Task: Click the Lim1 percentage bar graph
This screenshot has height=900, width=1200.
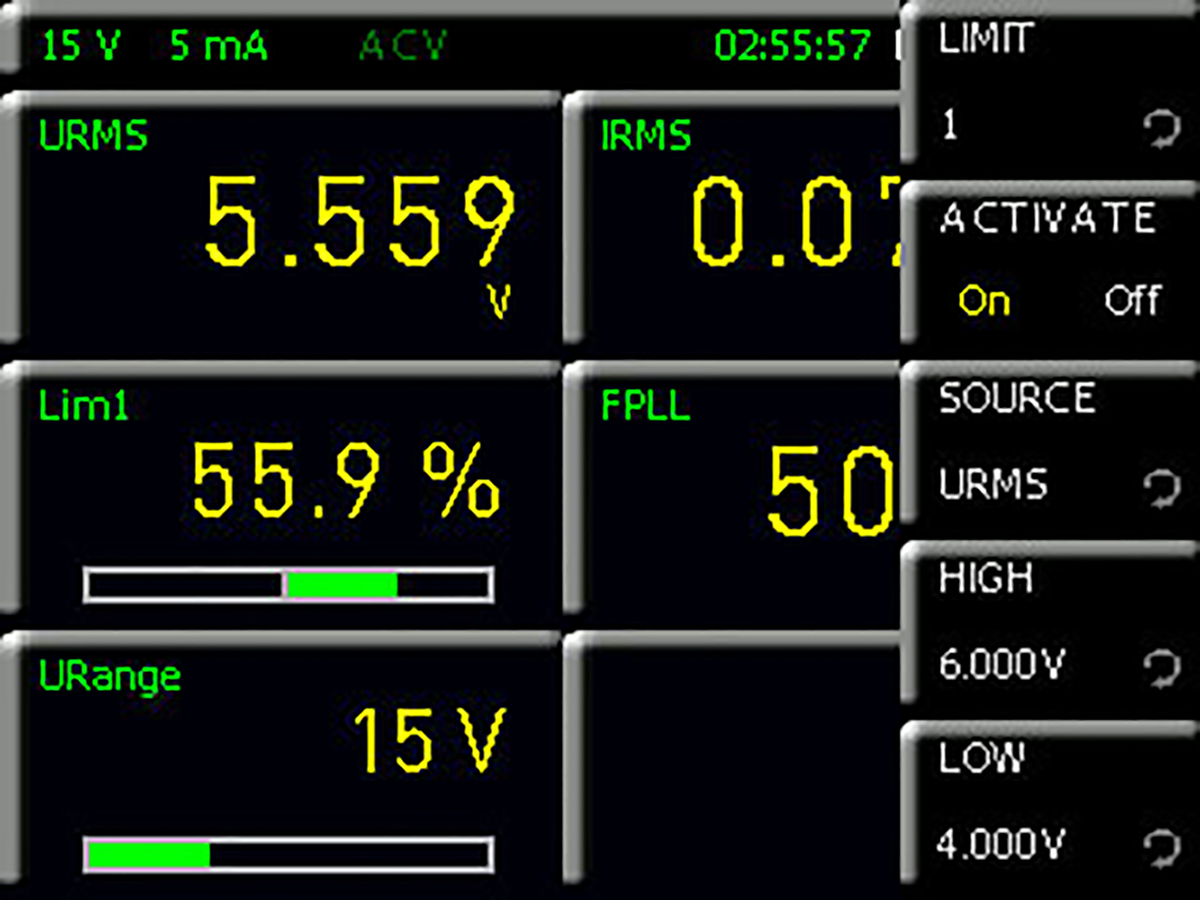Action: pyautogui.click(x=288, y=585)
